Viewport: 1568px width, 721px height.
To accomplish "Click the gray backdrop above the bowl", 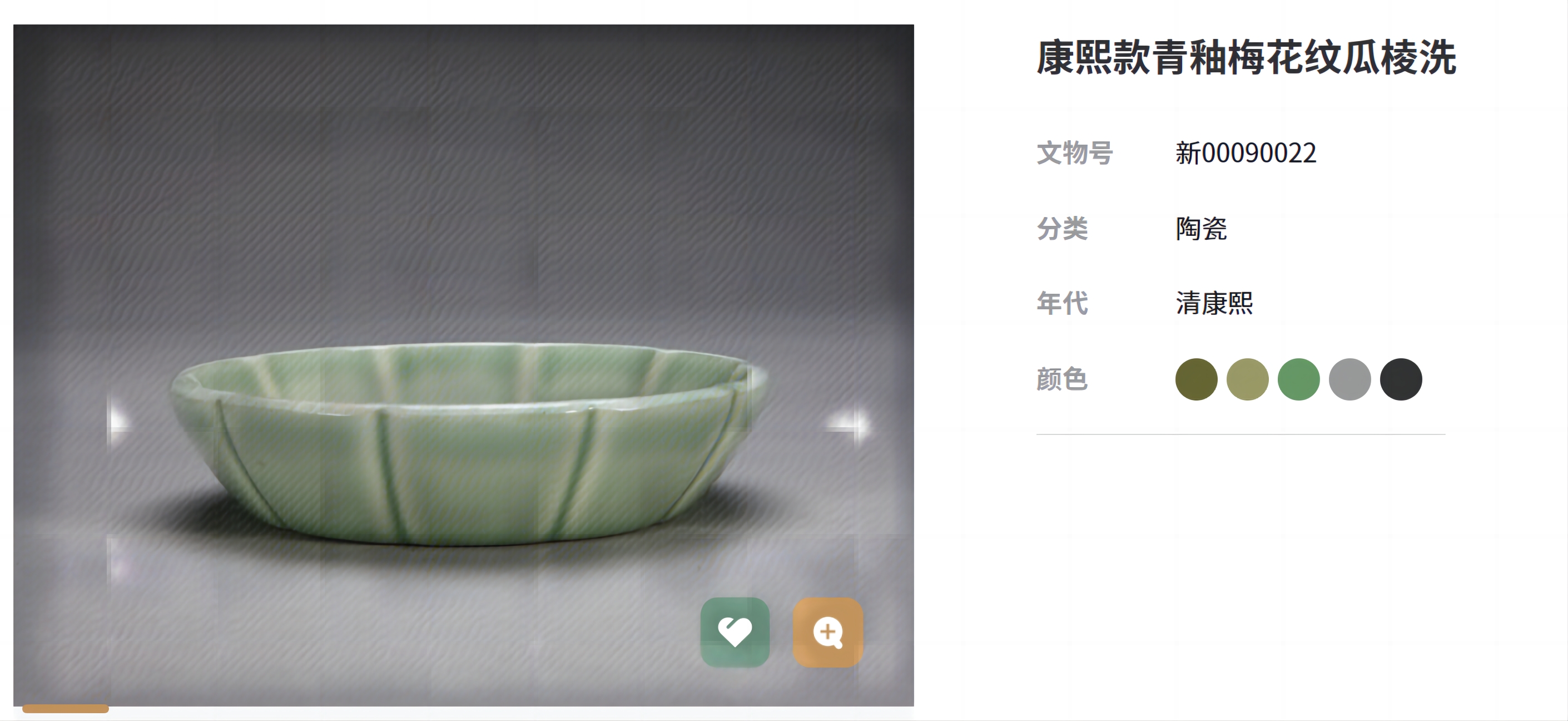I will [463, 182].
